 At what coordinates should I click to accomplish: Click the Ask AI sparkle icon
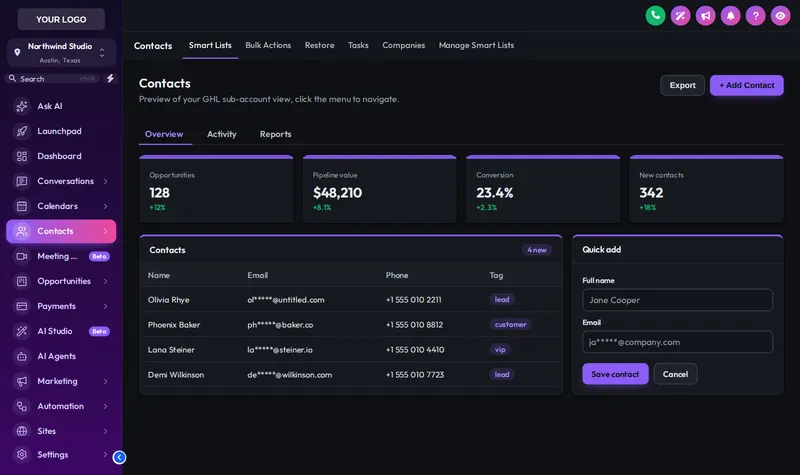coord(21,106)
